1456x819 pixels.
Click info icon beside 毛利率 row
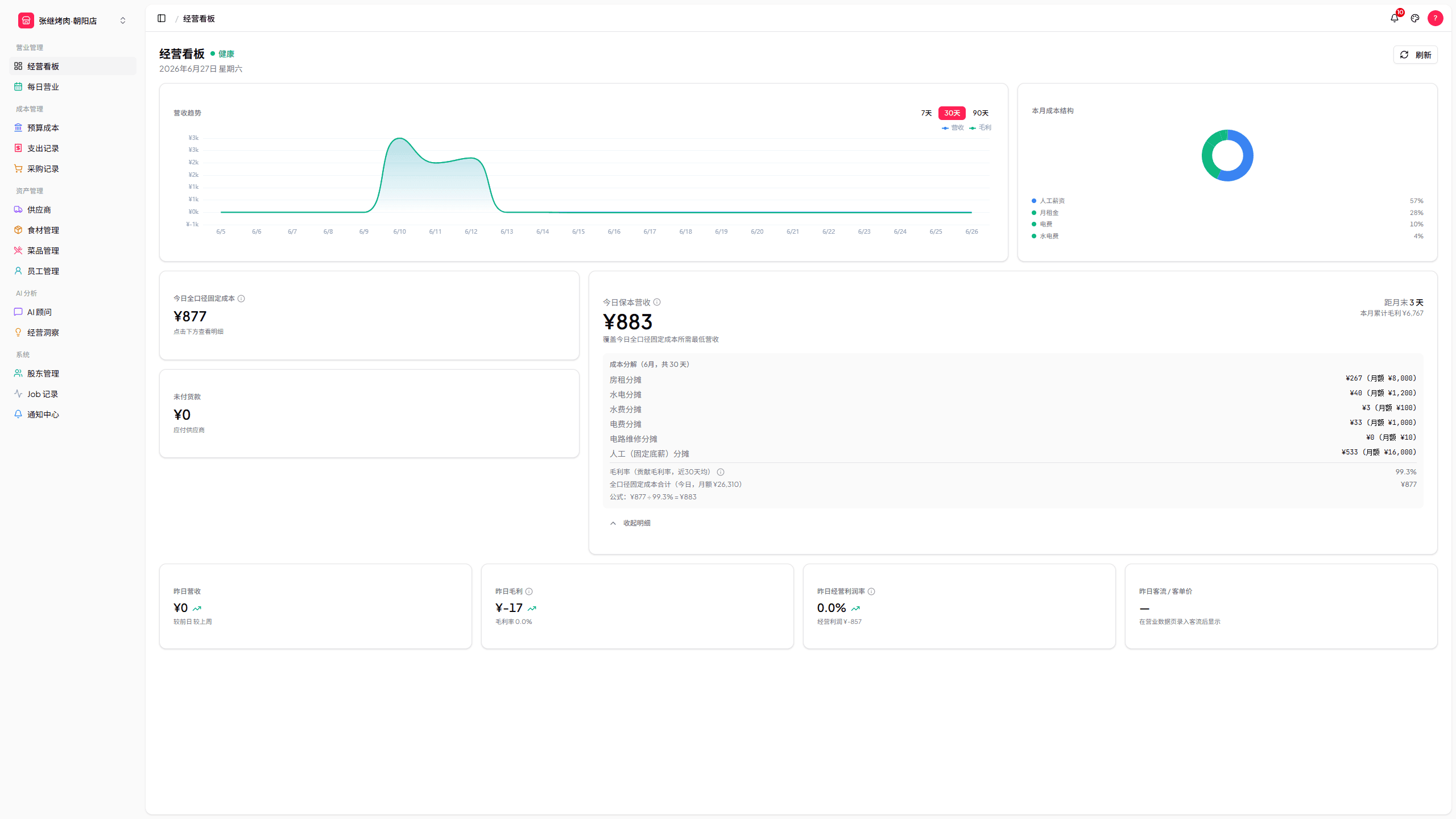tap(721, 472)
